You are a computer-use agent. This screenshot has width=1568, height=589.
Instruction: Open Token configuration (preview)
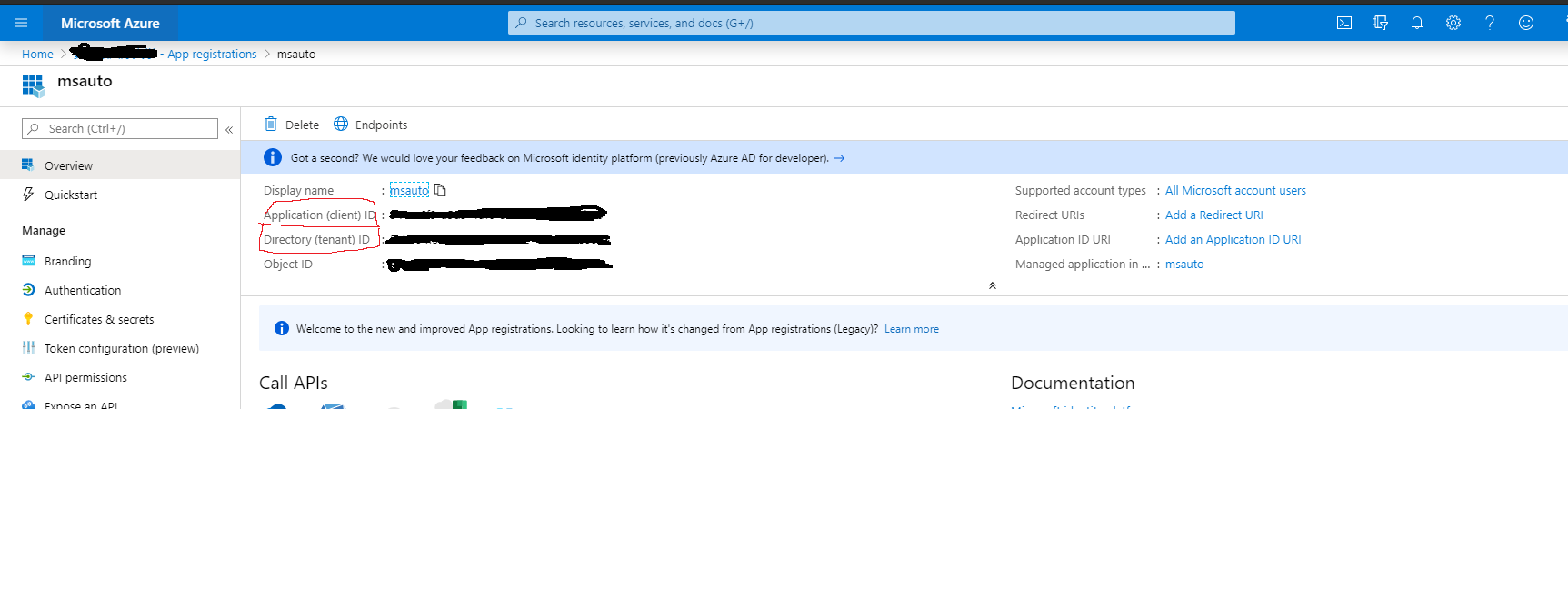coord(120,348)
